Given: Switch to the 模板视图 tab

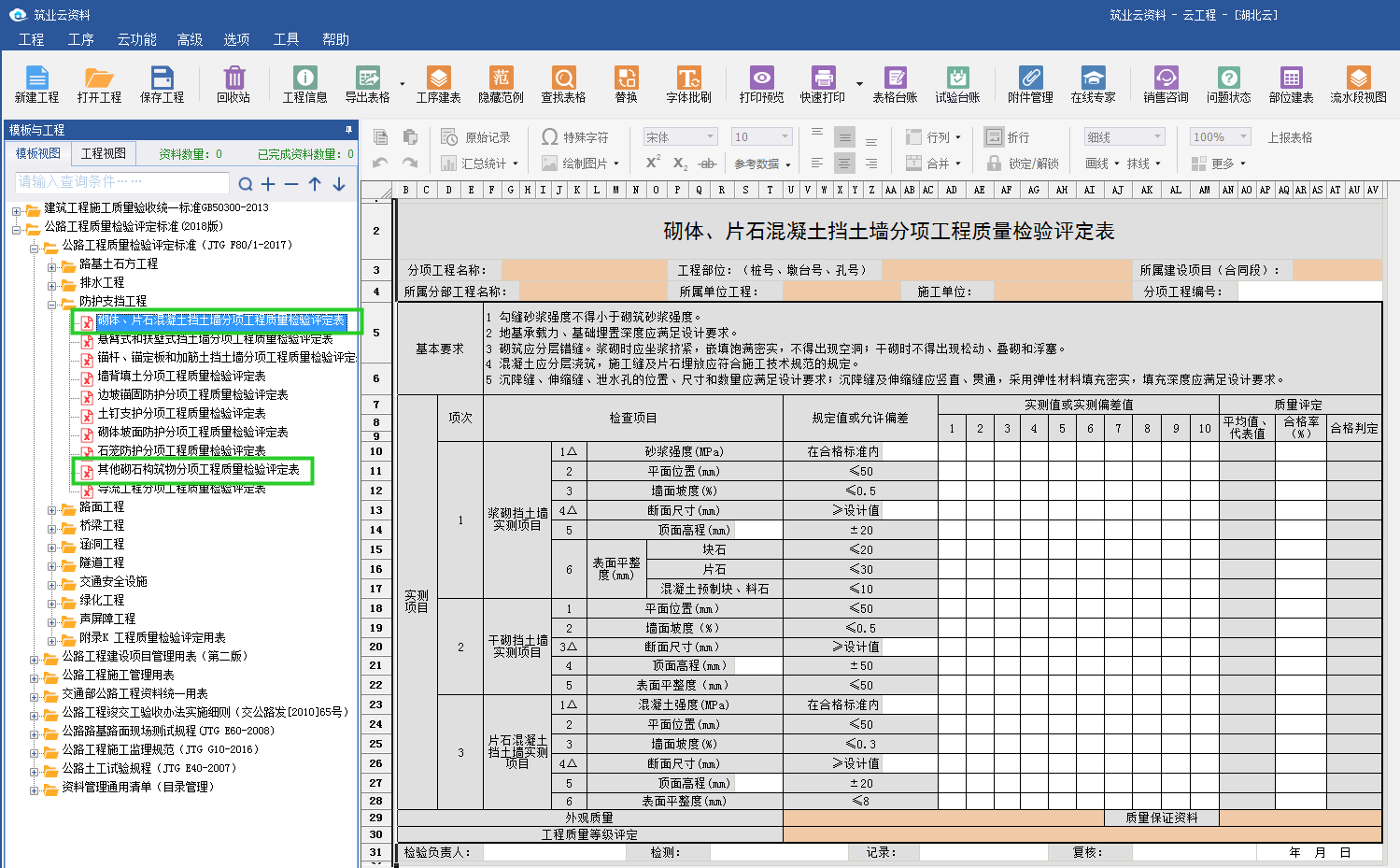Looking at the screenshot, I should 38,153.
